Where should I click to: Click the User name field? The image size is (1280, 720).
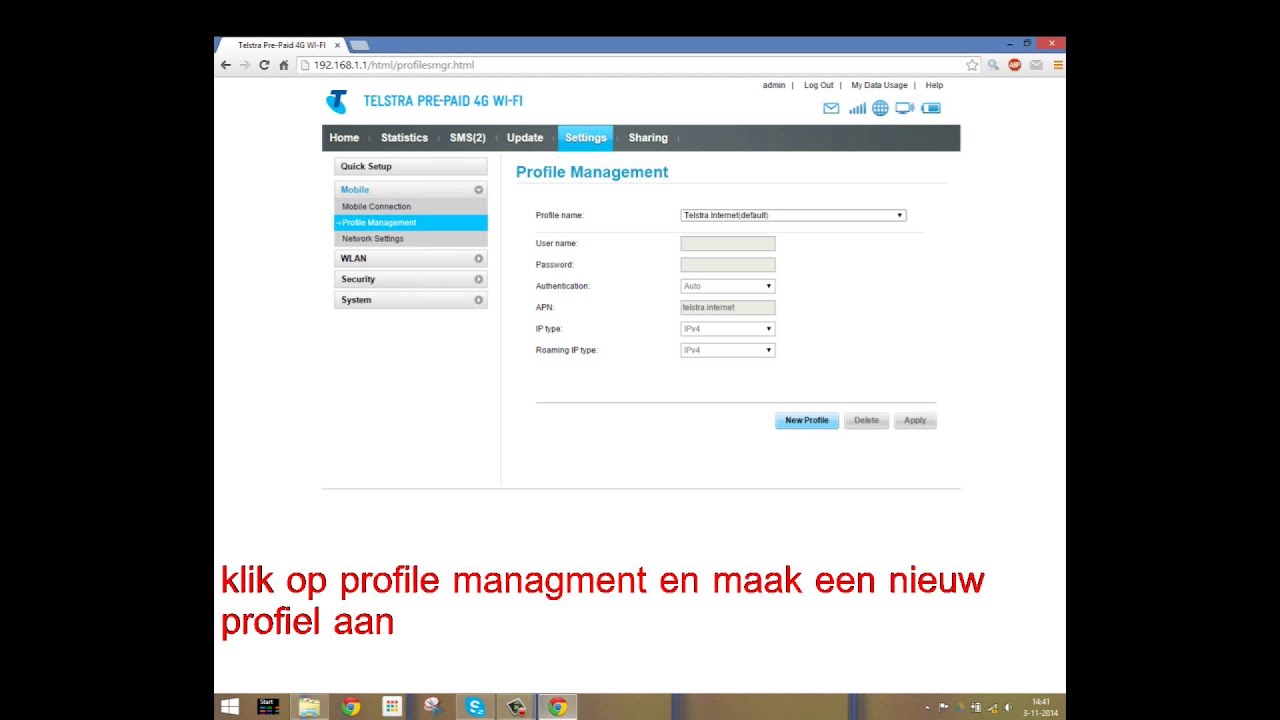point(728,243)
